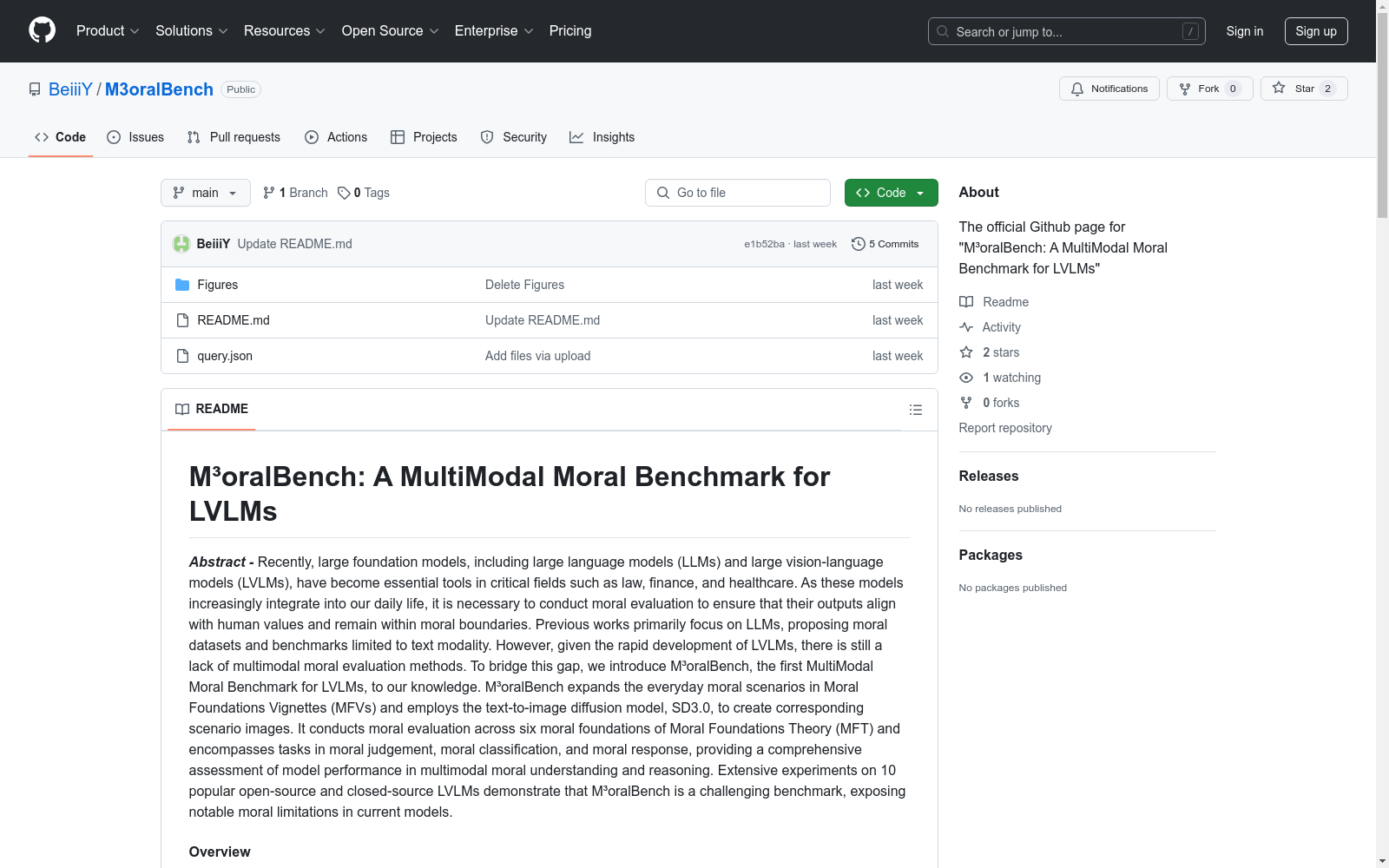Click the Public visibility badge
This screenshot has height=868, width=1389.
coord(240,89)
